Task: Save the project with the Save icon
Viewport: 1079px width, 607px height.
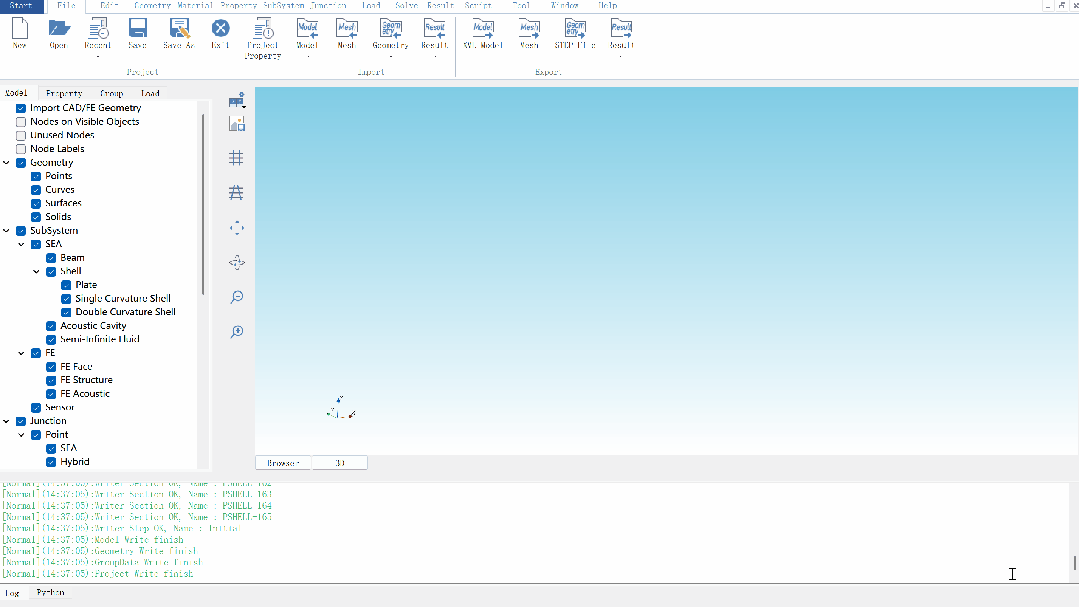Action: coord(138,28)
